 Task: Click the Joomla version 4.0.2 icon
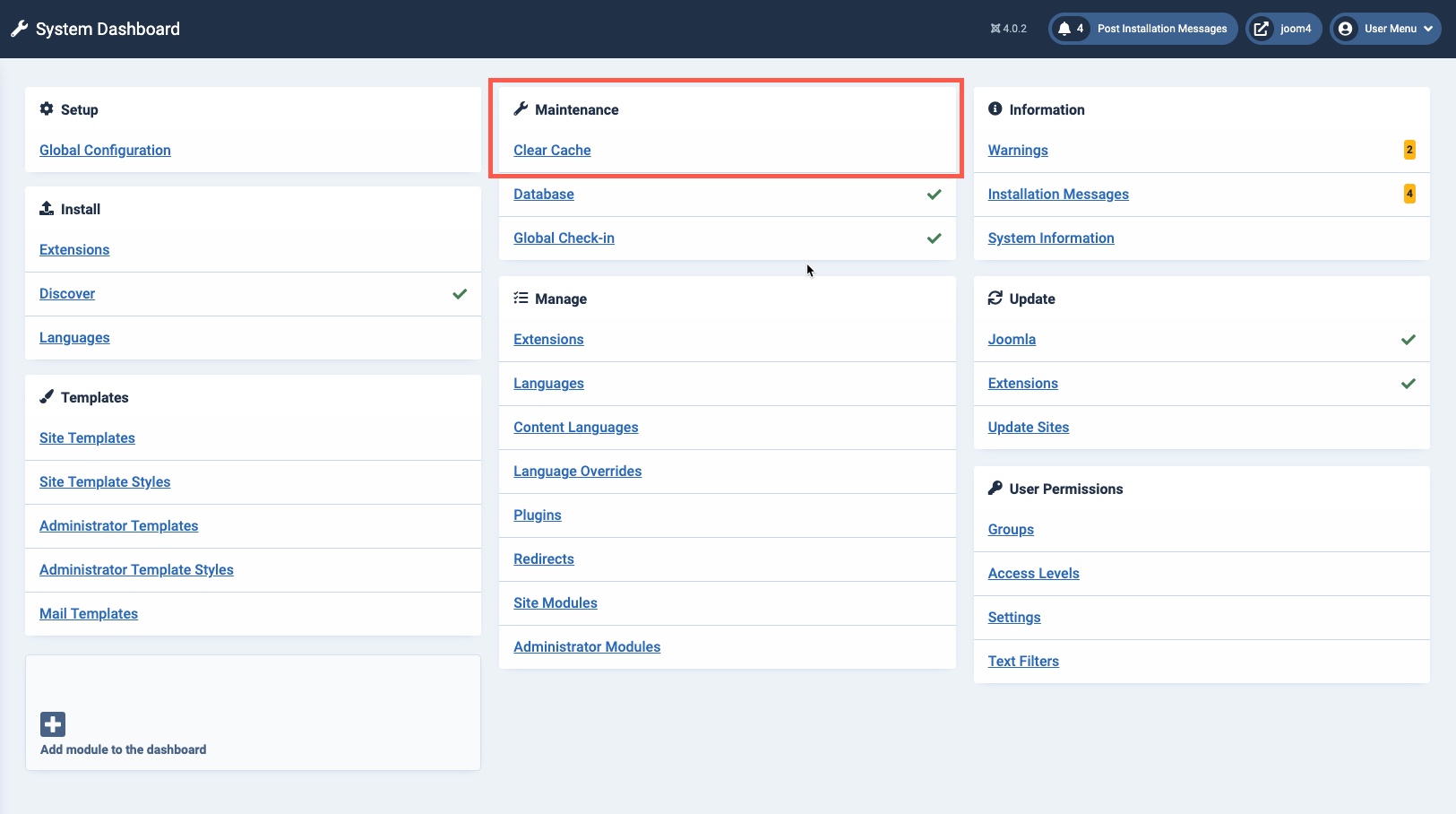[995, 29]
